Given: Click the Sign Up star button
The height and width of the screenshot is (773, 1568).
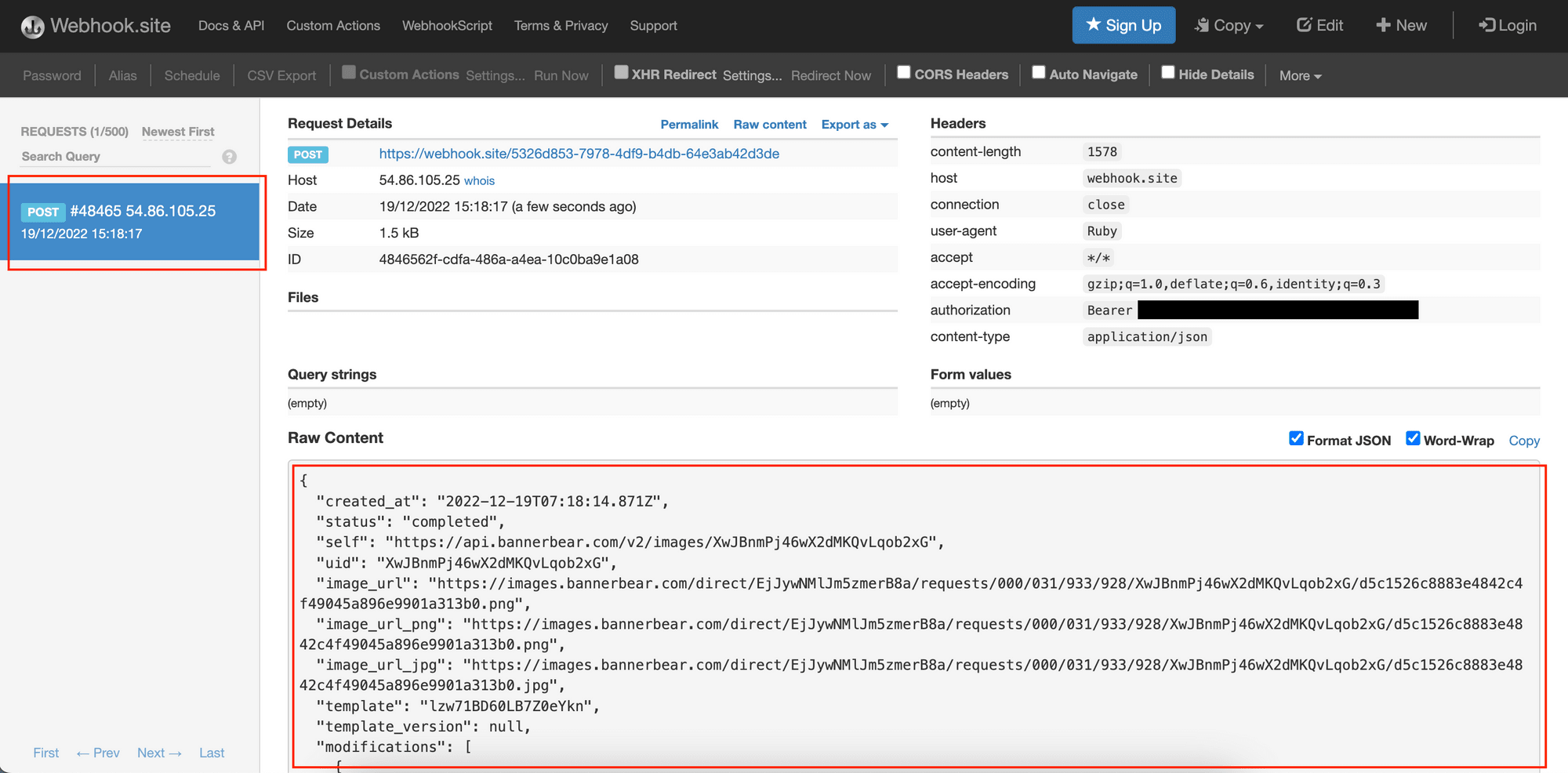Looking at the screenshot, I should (x=1123, y=25).
